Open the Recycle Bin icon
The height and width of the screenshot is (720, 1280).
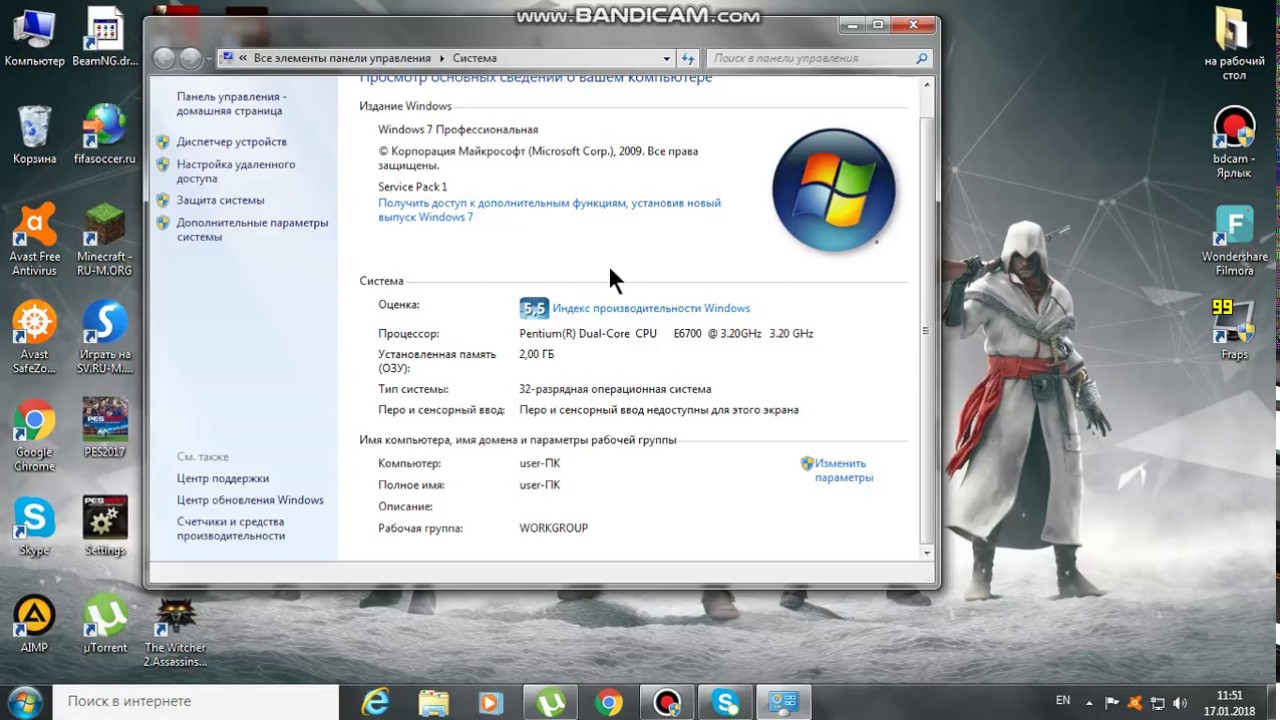34,135
